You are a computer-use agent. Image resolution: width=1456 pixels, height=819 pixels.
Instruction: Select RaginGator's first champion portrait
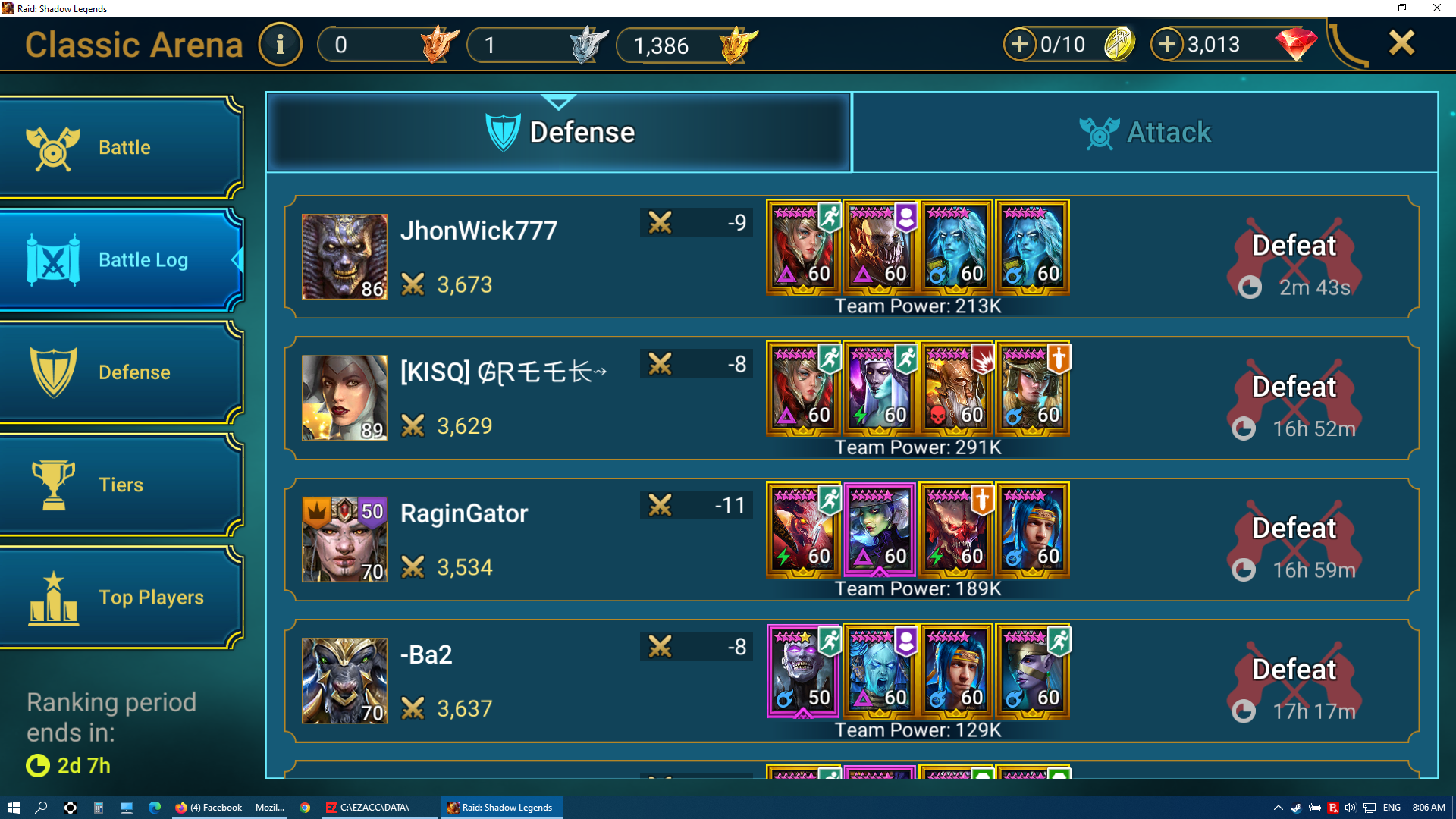click(x=803, y=529)
